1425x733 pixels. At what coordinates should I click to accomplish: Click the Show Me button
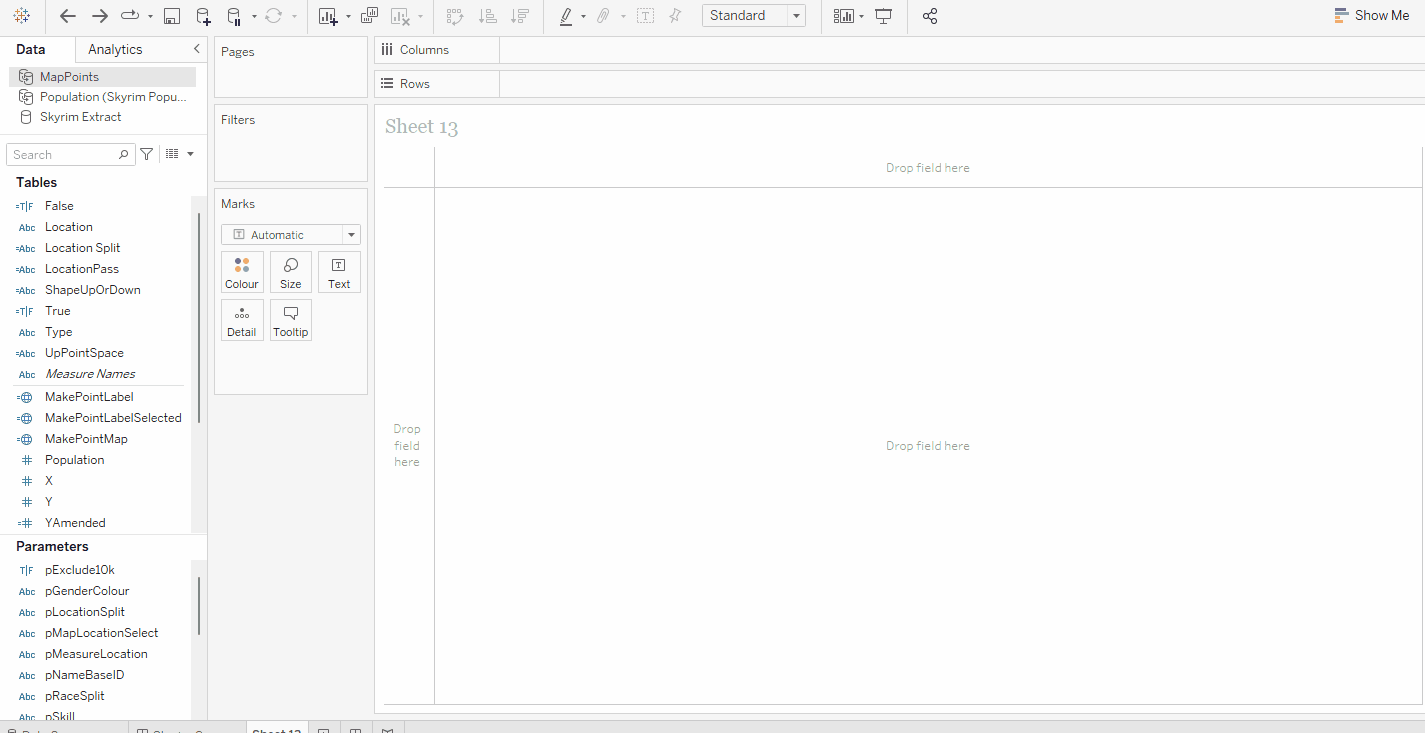pos(1372,16)
